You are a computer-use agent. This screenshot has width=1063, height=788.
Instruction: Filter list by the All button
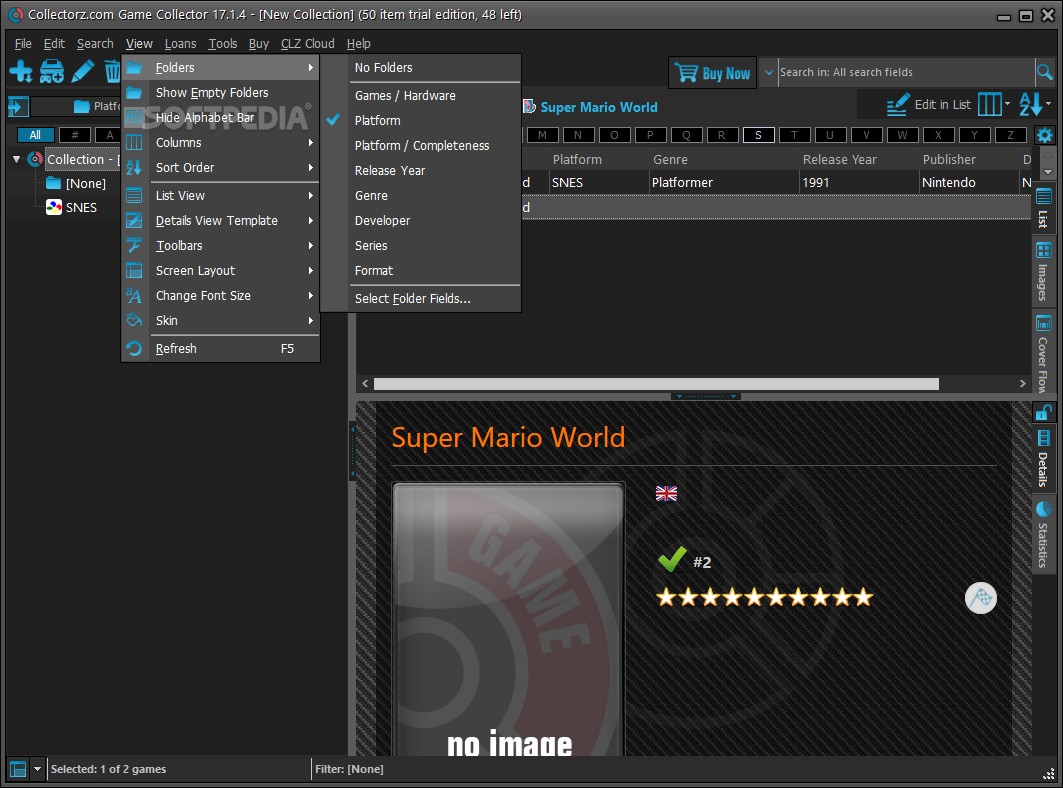point(35,135)
